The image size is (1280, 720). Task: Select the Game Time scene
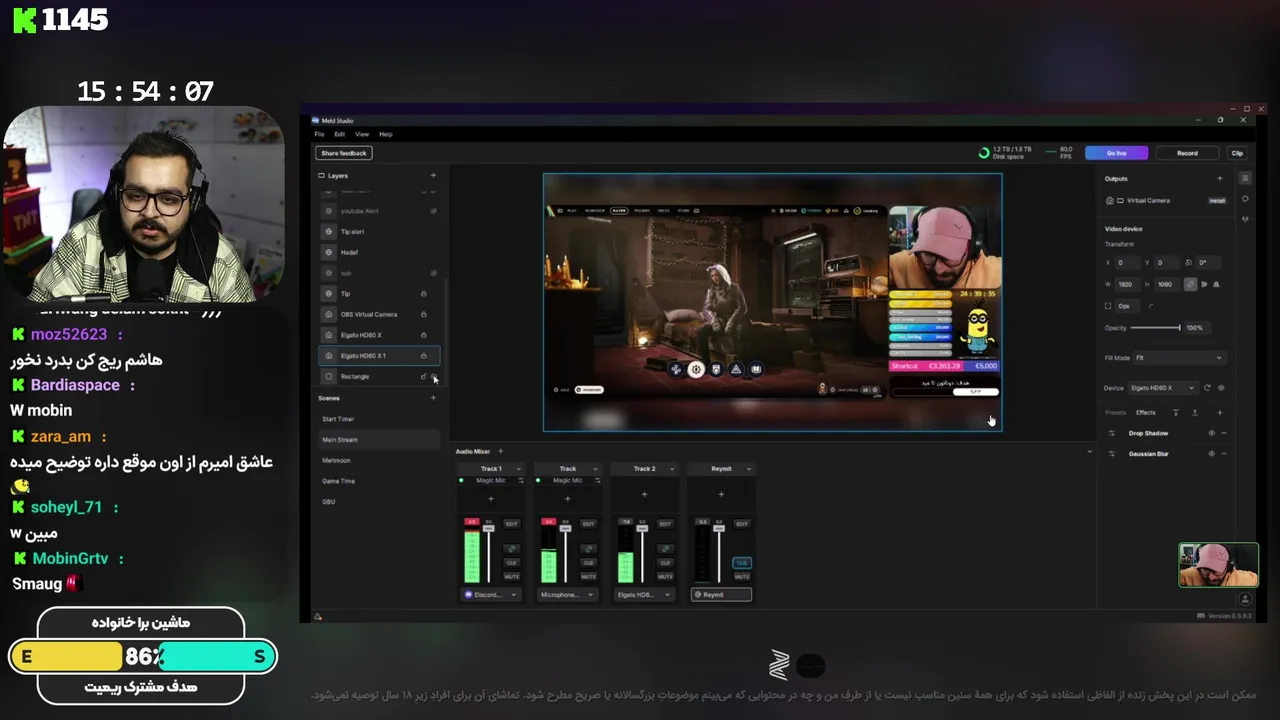(338, 481)
